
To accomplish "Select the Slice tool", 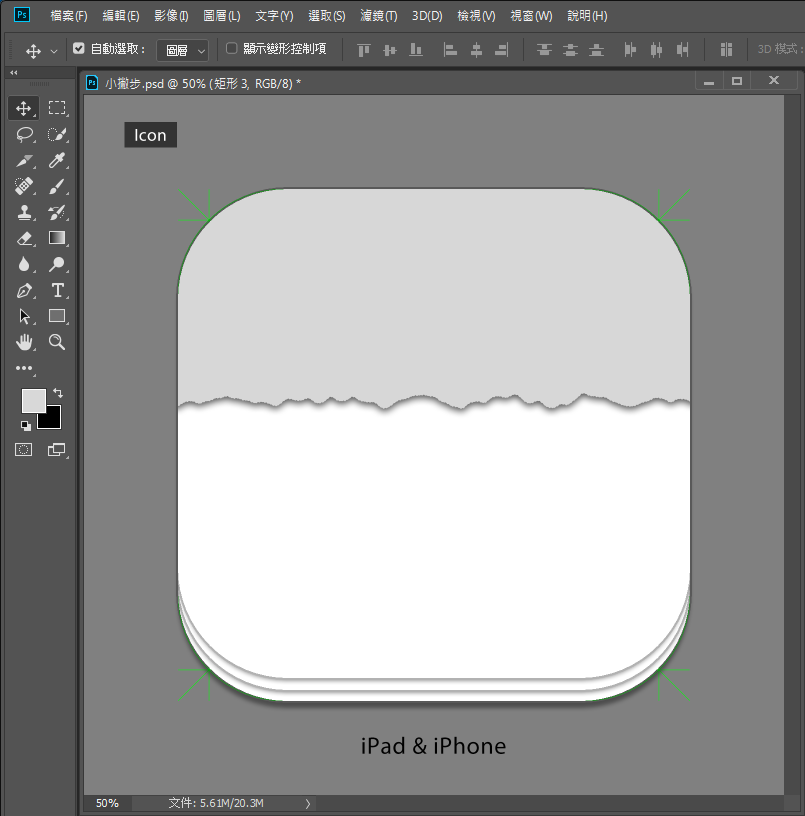I will [24, 160].
